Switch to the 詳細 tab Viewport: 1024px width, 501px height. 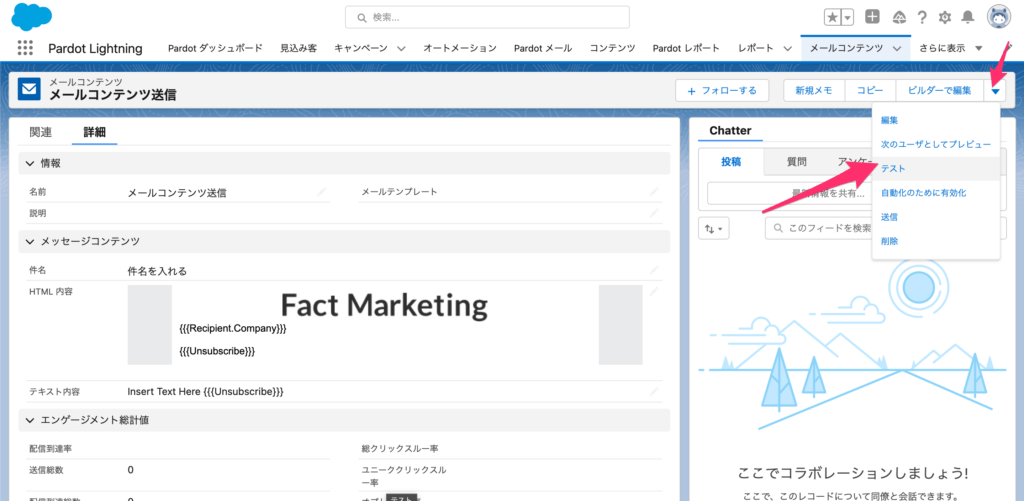pyautogui.click(x=95, y=131)
